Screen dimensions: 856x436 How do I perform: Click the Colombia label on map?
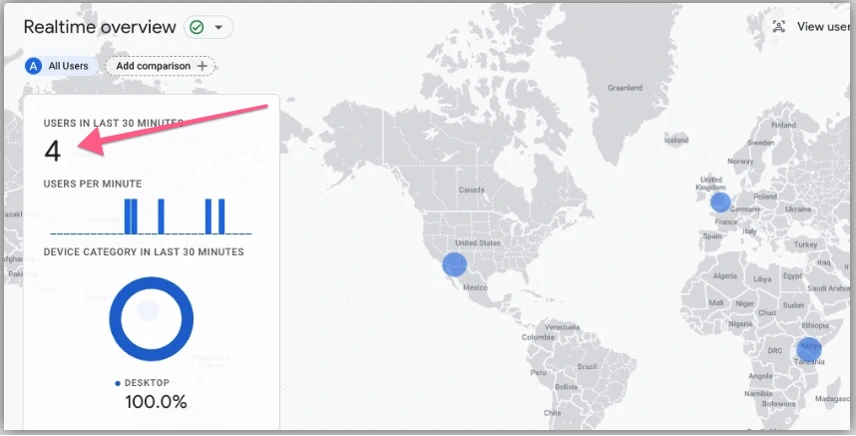(538, 337)
